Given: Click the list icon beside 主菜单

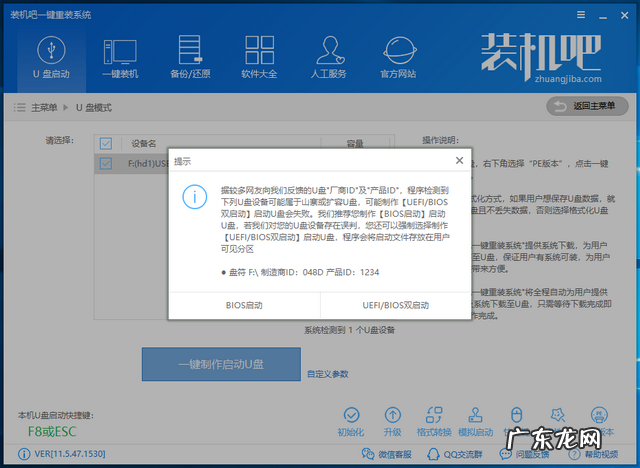Looking at the screenshot, I should pos(19,107).
